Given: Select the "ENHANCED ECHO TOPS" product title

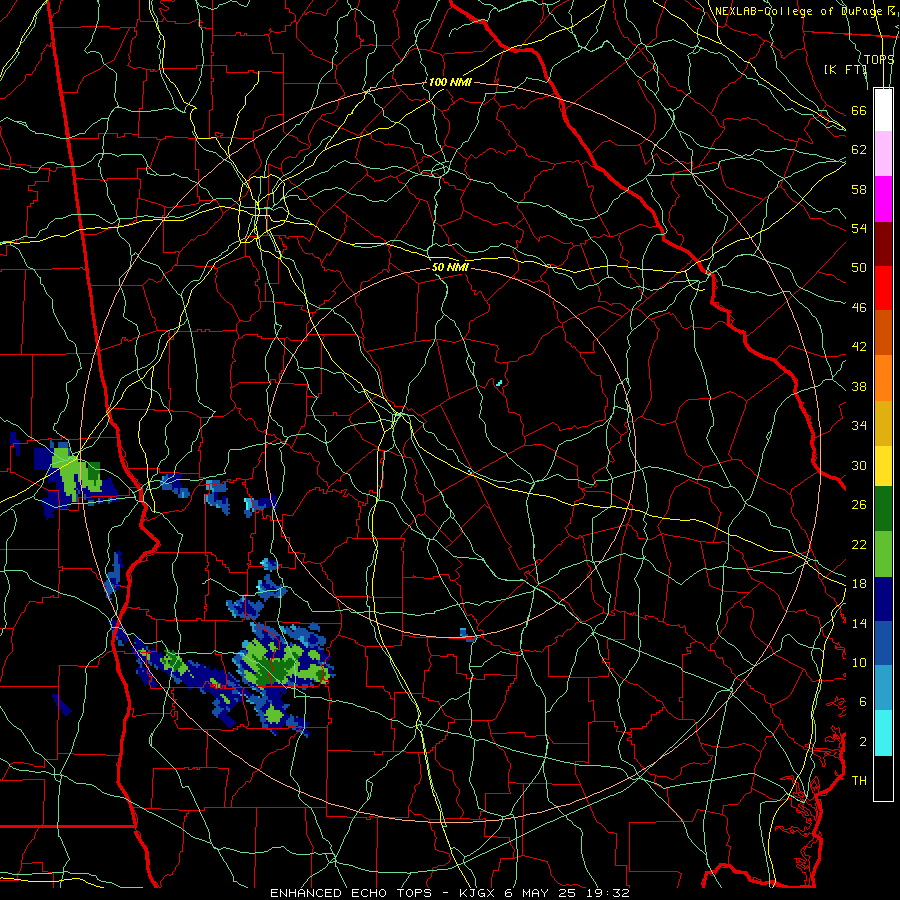Looking at the screenshot, I should coord(359,893).
